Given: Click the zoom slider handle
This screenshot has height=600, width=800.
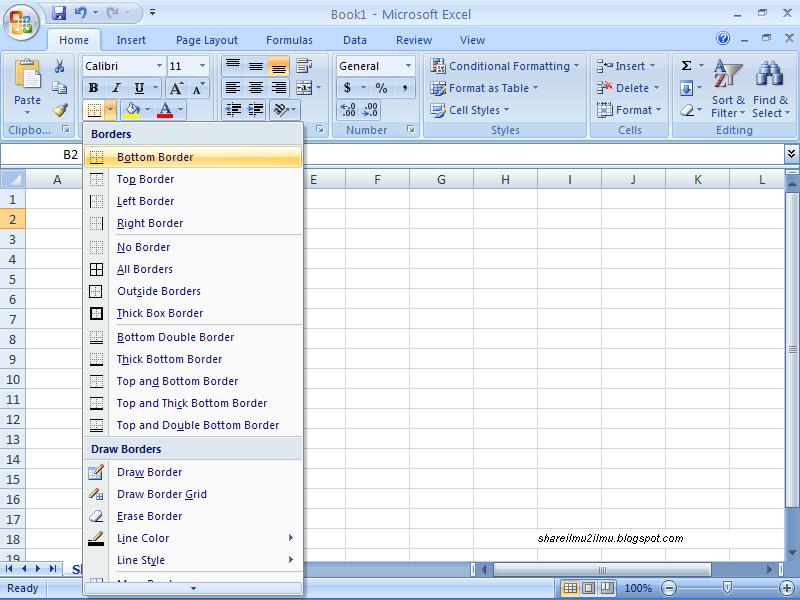Looking at the screenshot, I should pos(728,588).
